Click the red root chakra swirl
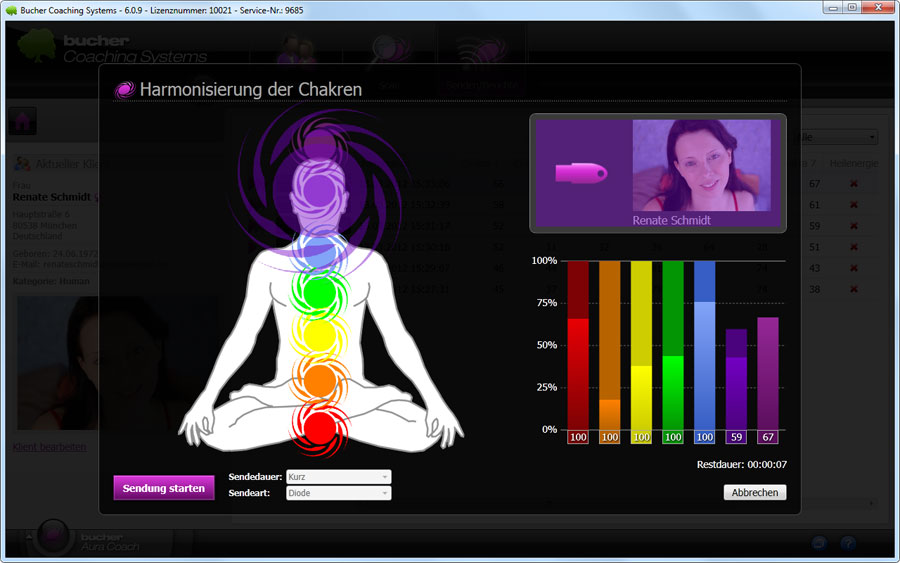This screenshot has width=900, height=563. coord(320,429)
